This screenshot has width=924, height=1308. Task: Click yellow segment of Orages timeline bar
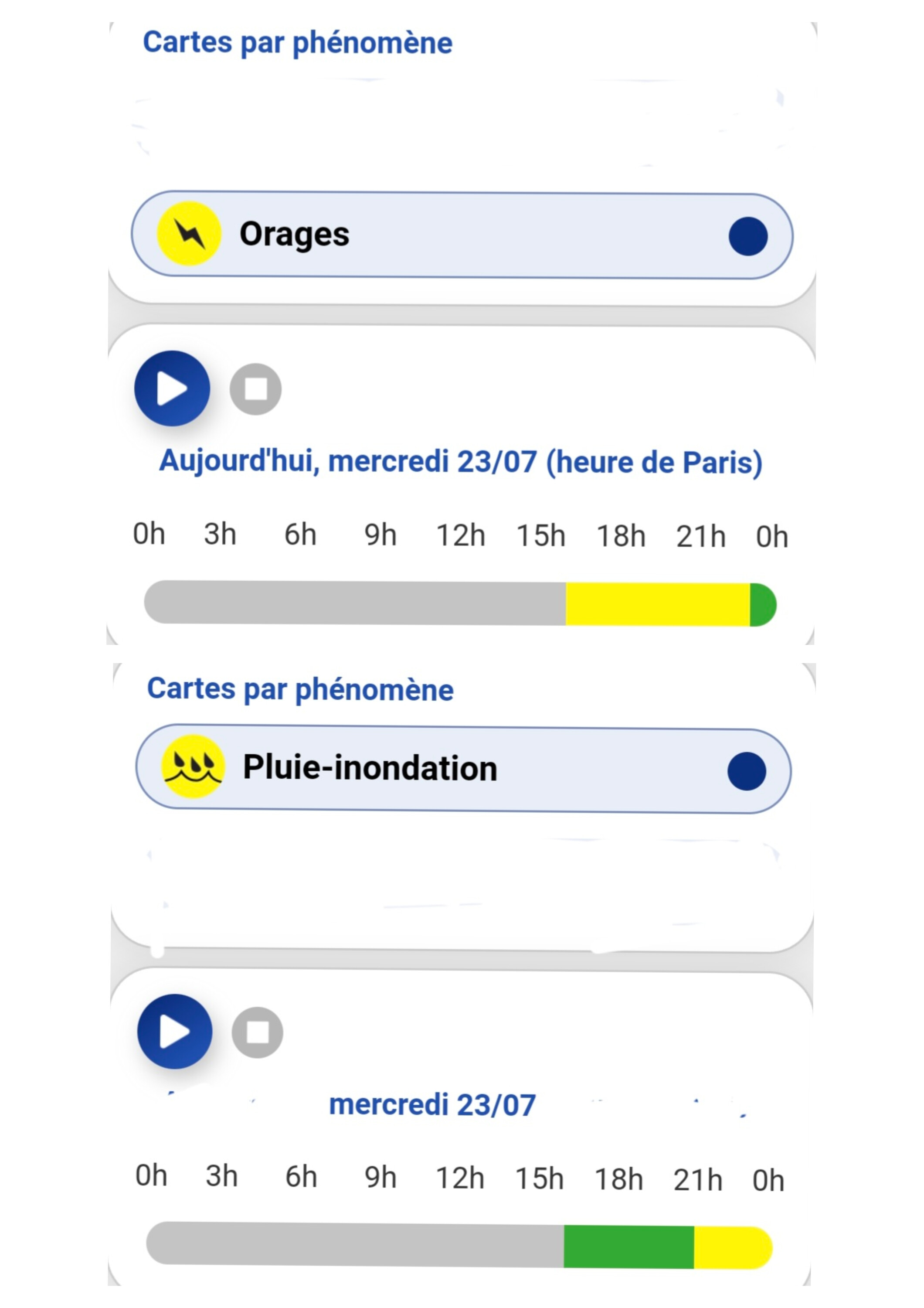(x=658, y=604)
